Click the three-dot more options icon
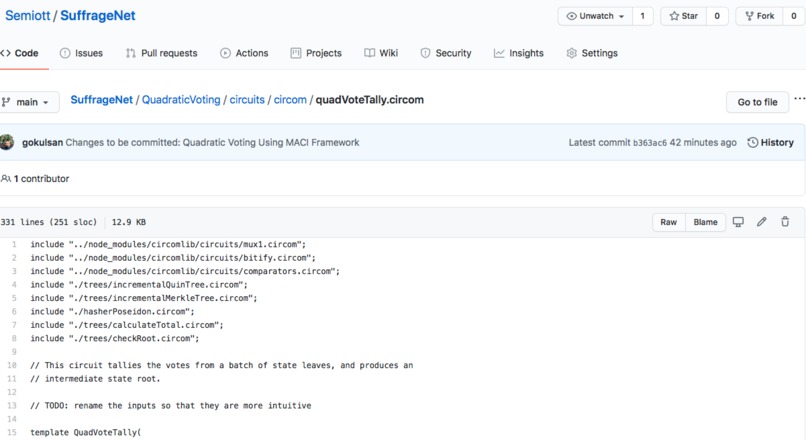This screenshot has width=806, height=440. 799,99
